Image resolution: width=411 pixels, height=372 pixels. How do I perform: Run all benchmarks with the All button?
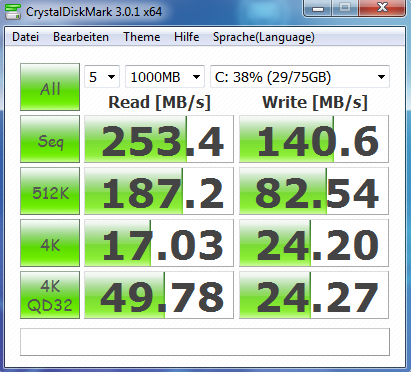[x=50, y=87]
